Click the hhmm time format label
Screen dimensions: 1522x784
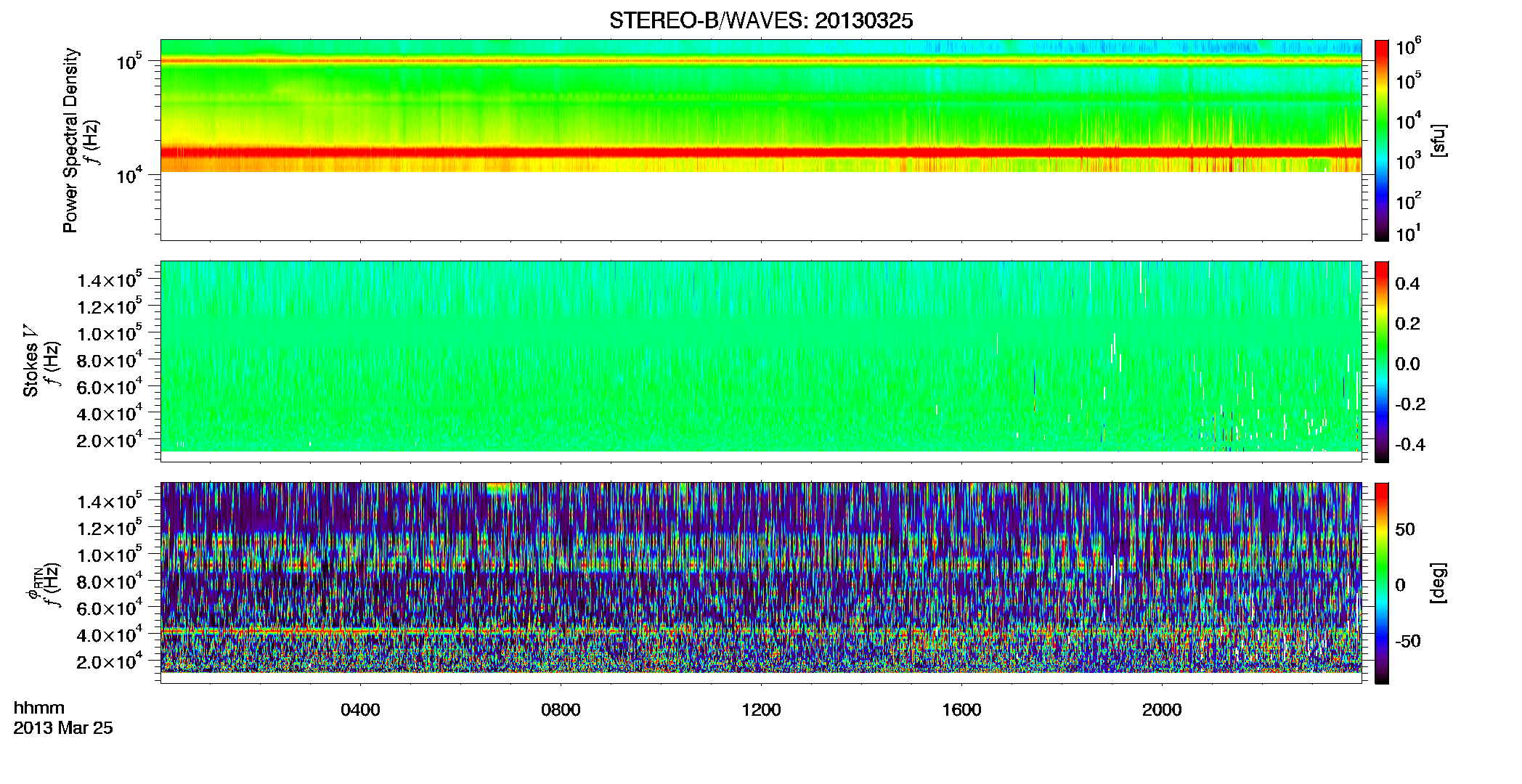coord(39,709)
